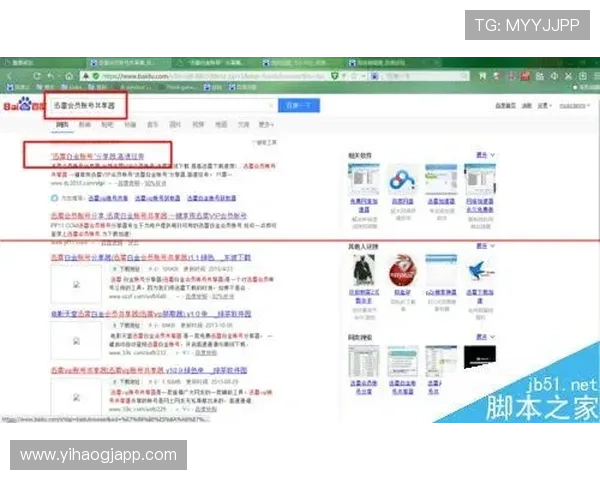Click the blue cloud-loop software thumbnail
600x480 pixels.
(x=402, y=180)
